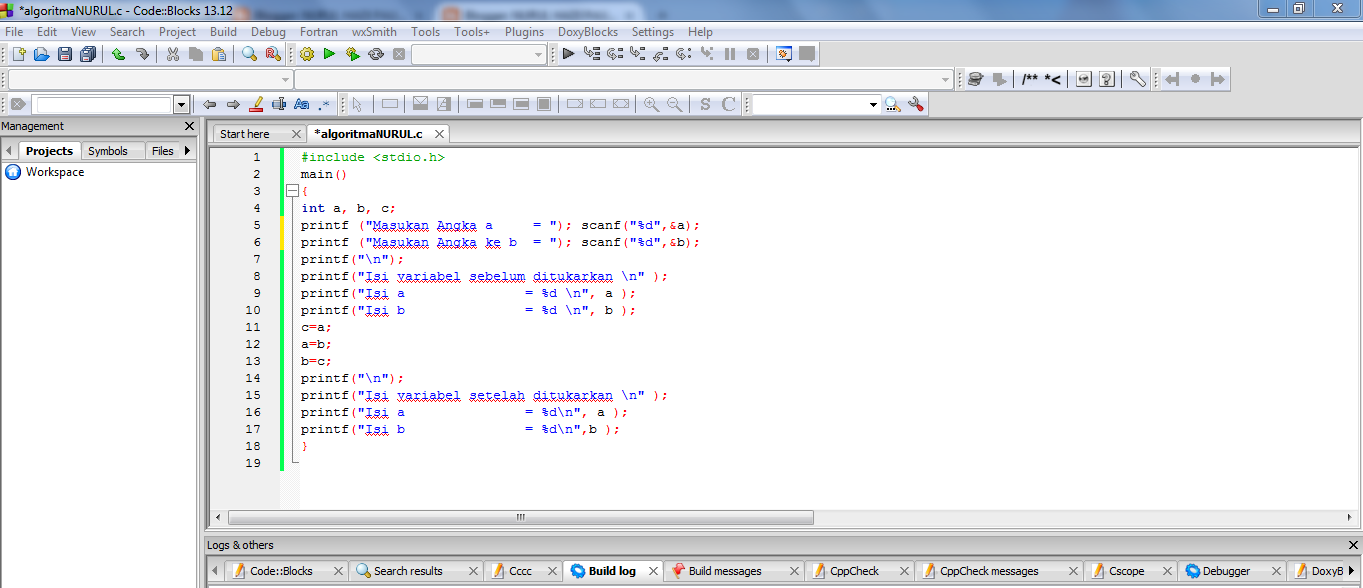This screenshot has width=1363, height=588.
Task: Toggle selected text search icon
Action: point(279,104)
